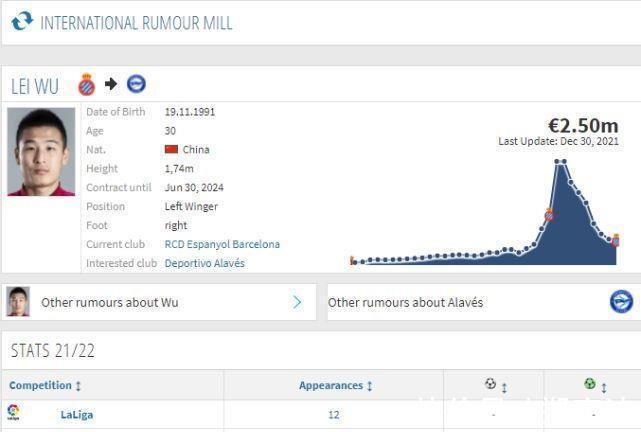
Task: Click the latest Espanyol marker at chart end
Action: click(x=615, y=240)
